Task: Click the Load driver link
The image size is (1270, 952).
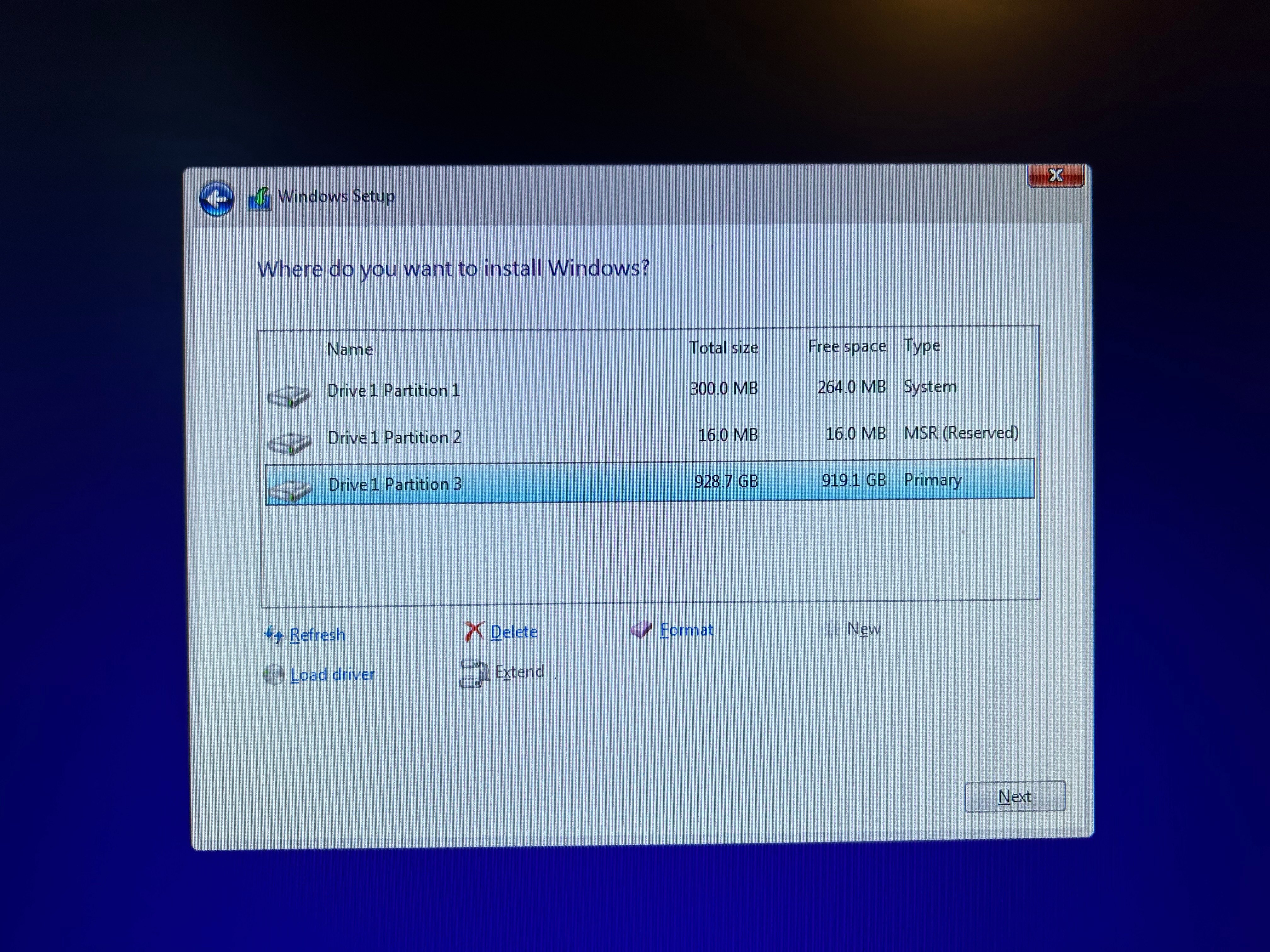Action: coord(332,675)
